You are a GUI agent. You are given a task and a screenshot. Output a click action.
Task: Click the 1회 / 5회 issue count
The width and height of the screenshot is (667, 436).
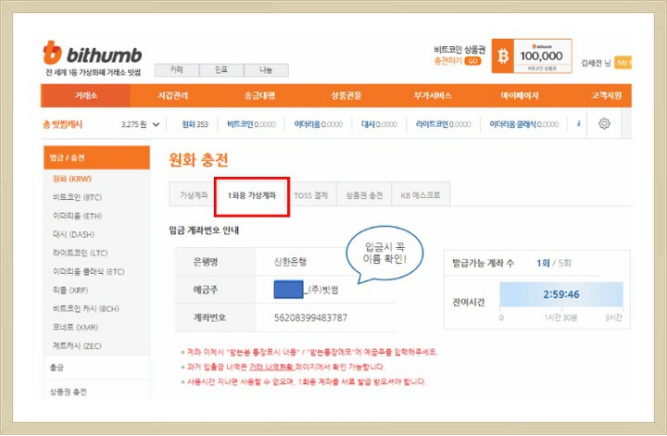click(554, 263)
